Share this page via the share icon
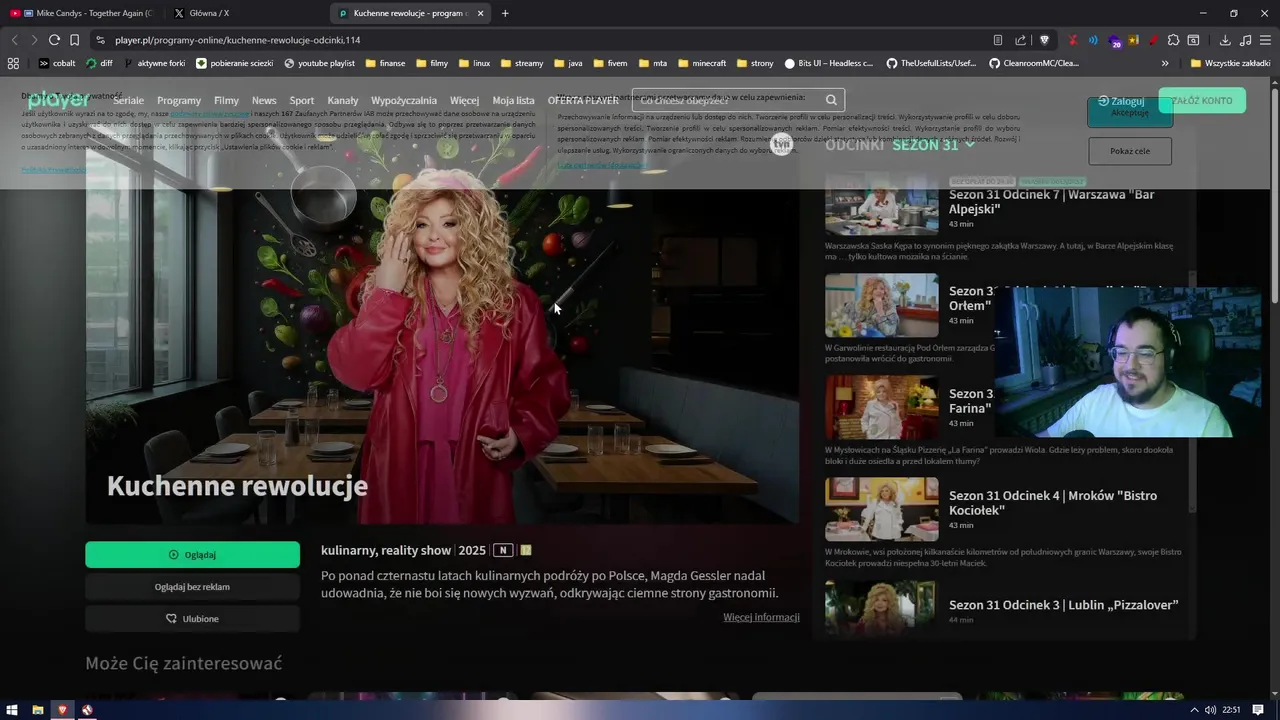The image size is (1280, 720). (1020, 40)
